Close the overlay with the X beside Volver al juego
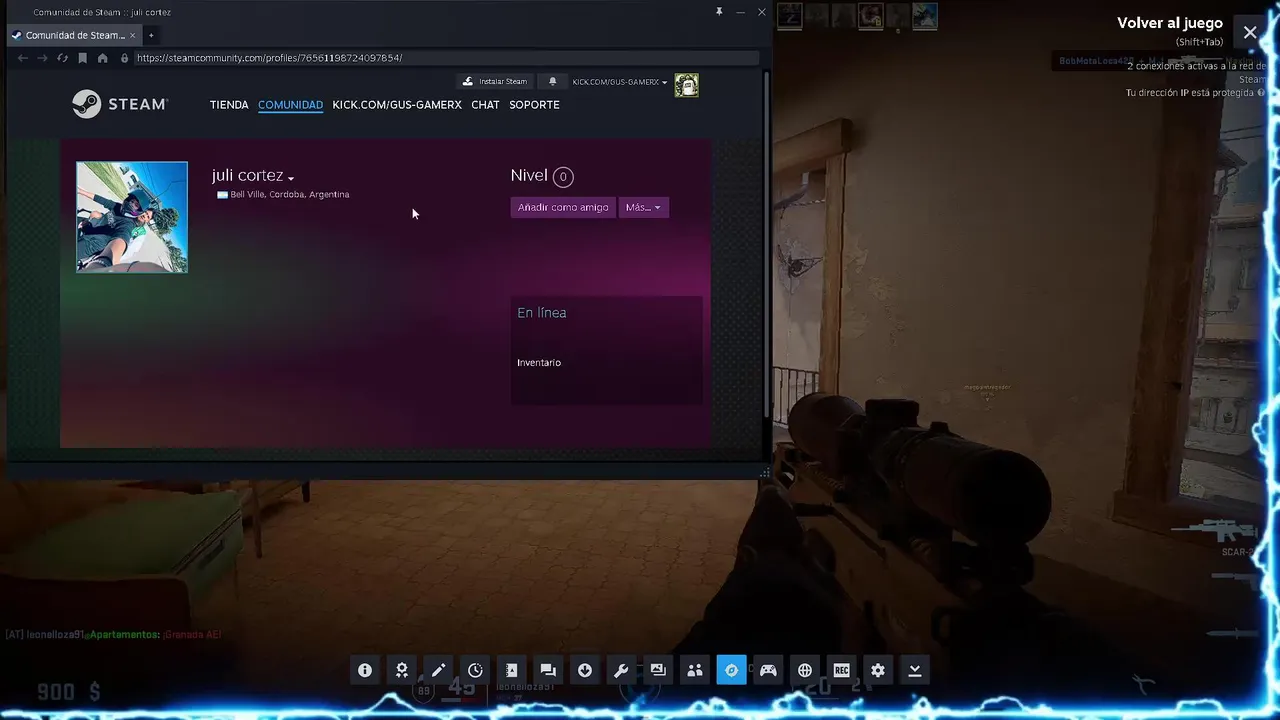Image resolution: width=1280 pixels, height=720 pixels. coord(1250,32)
